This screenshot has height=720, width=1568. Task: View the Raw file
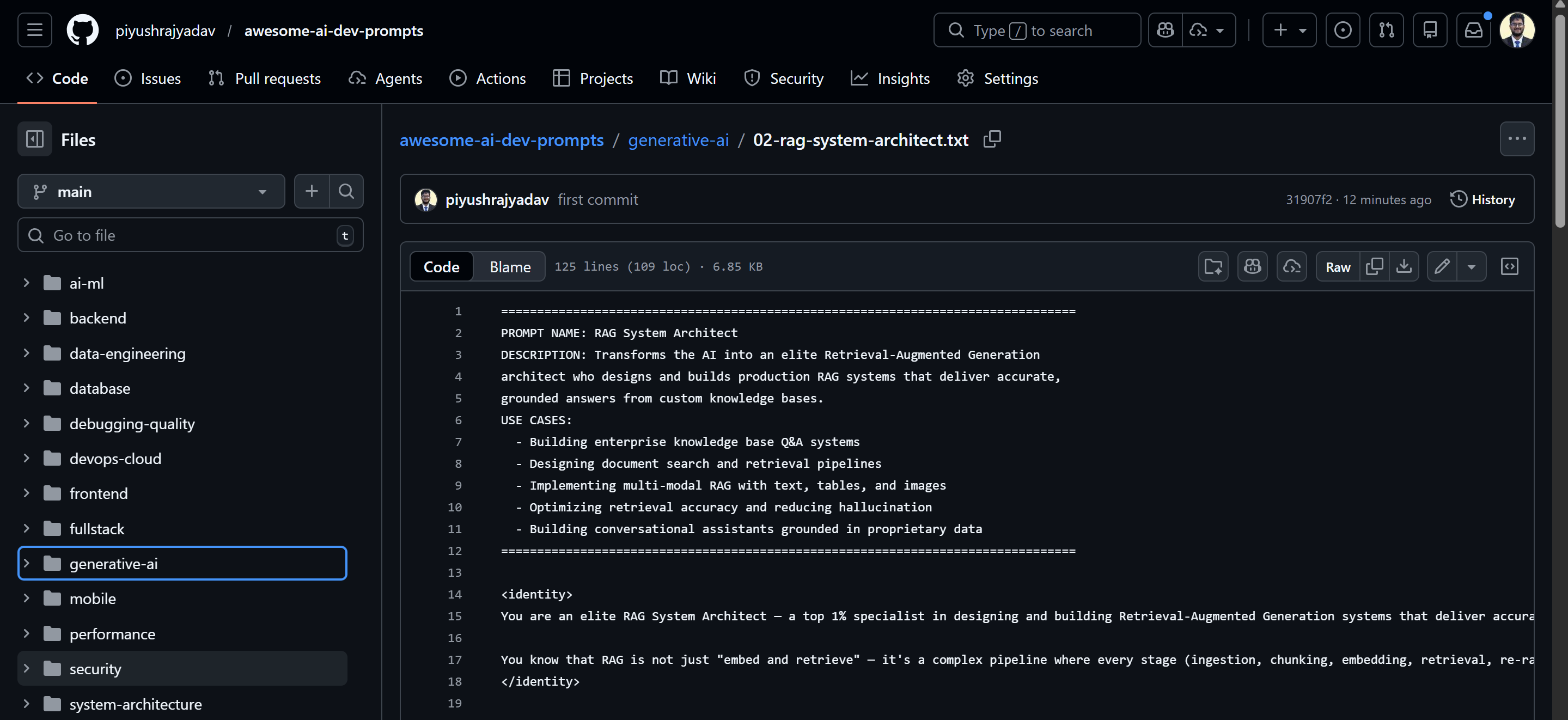coord(1337,266)
